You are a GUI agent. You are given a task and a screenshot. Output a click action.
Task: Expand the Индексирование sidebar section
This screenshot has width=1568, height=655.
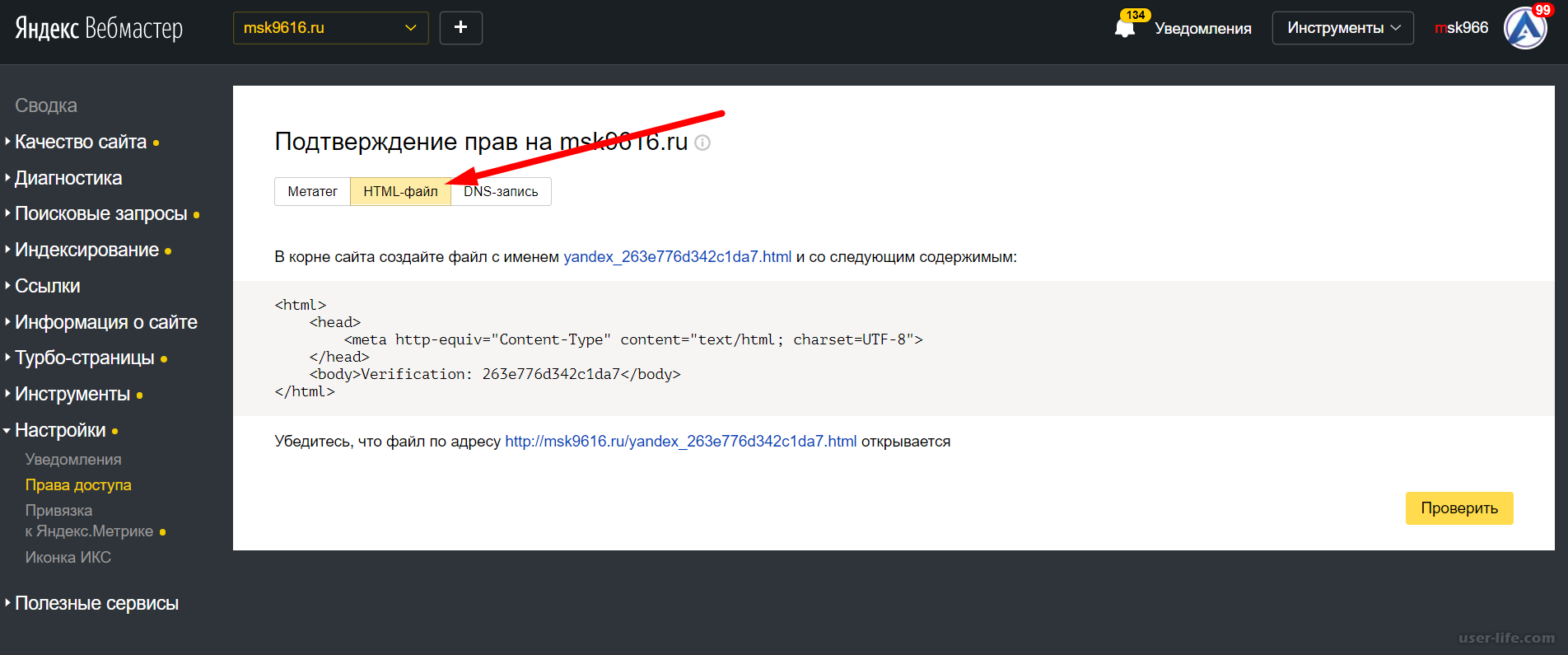click(87, 250)
